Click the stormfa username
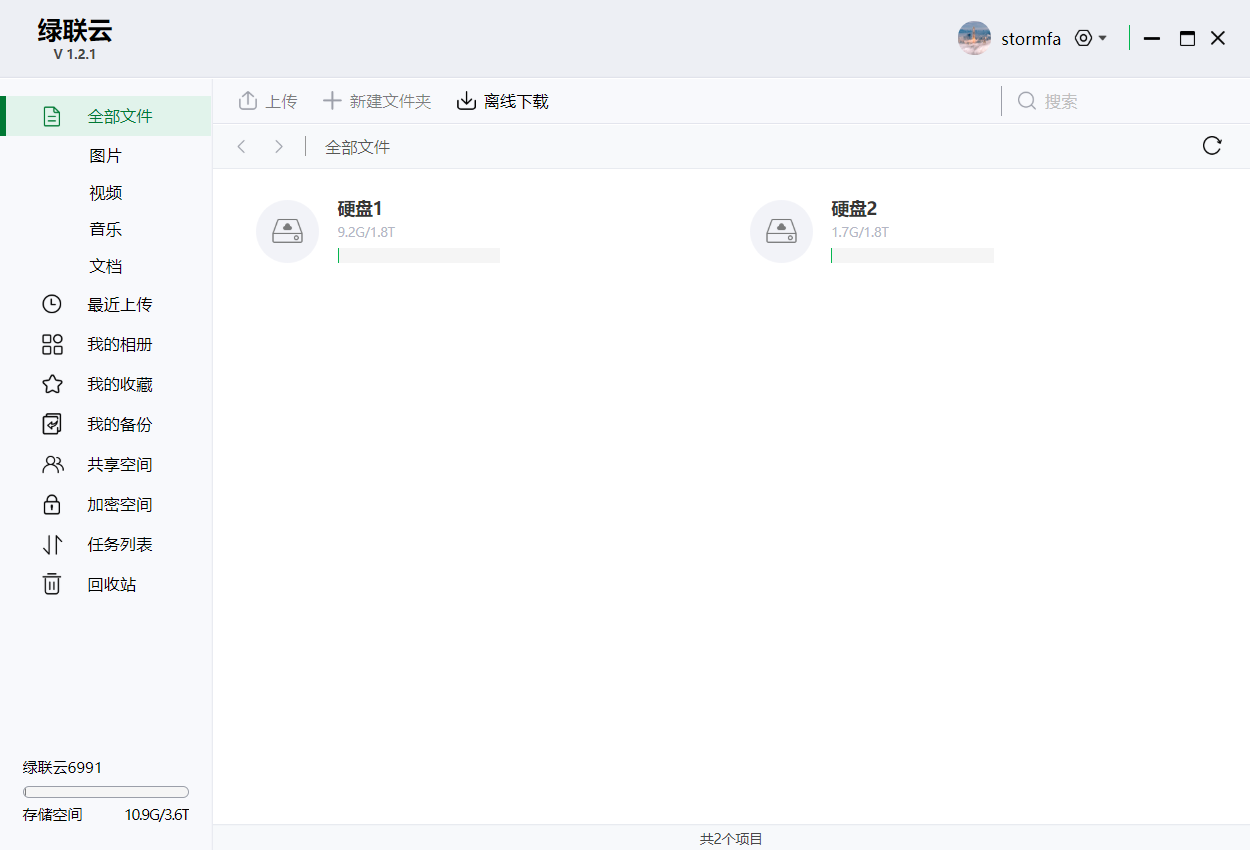 (x=1031, y=40)
